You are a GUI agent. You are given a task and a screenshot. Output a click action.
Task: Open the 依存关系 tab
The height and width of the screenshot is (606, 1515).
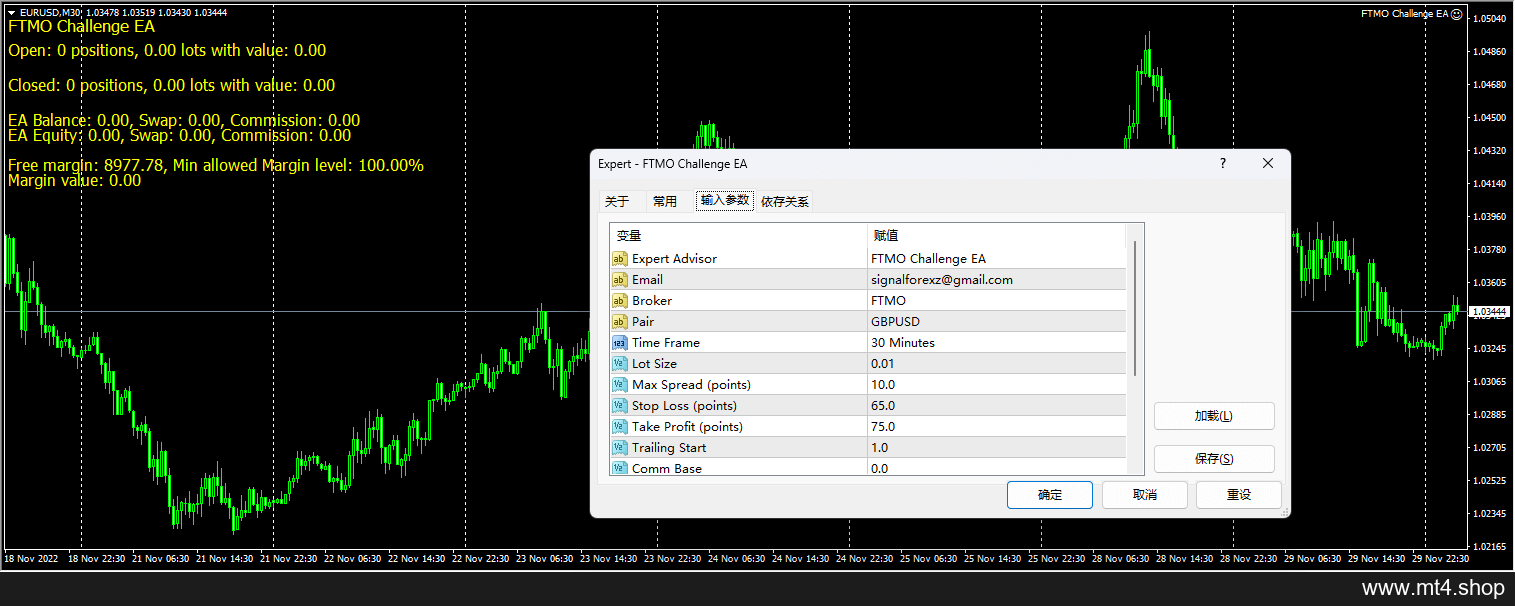(785, 201)
